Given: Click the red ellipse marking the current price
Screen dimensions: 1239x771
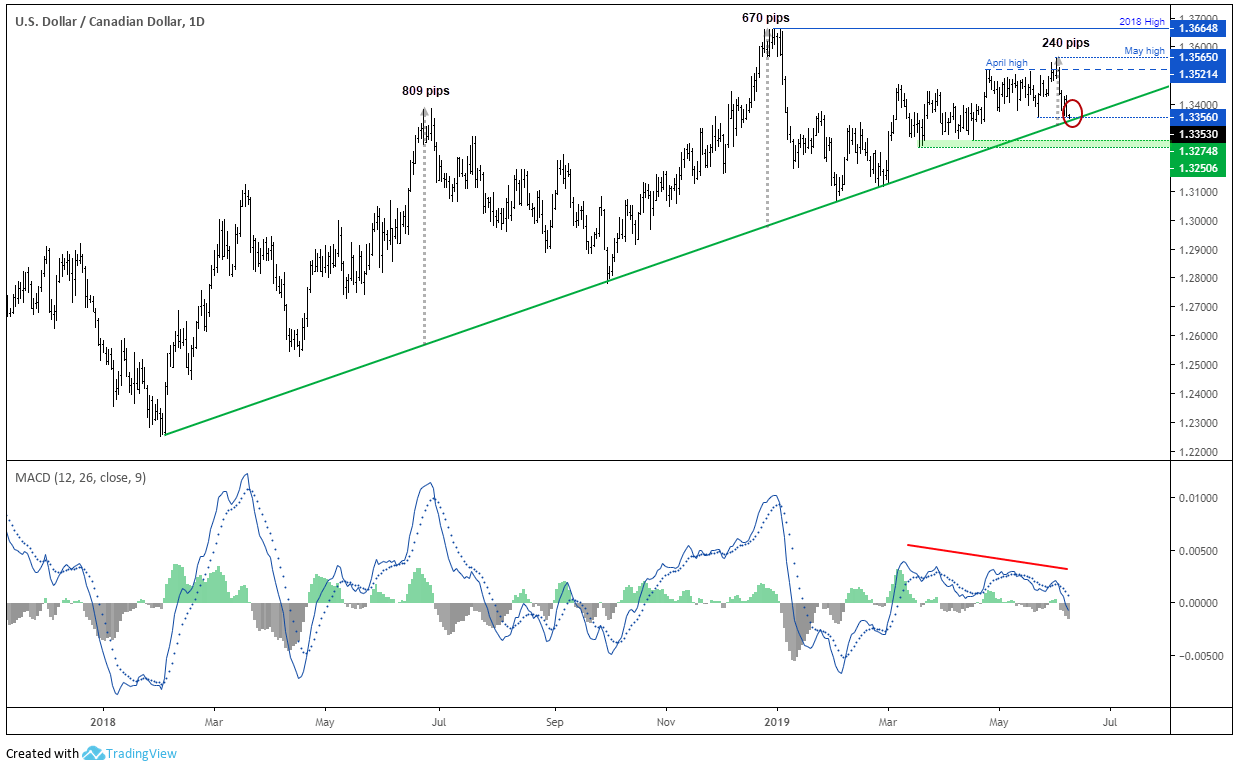Looking at the screenshot, I should click(1073, 111).
